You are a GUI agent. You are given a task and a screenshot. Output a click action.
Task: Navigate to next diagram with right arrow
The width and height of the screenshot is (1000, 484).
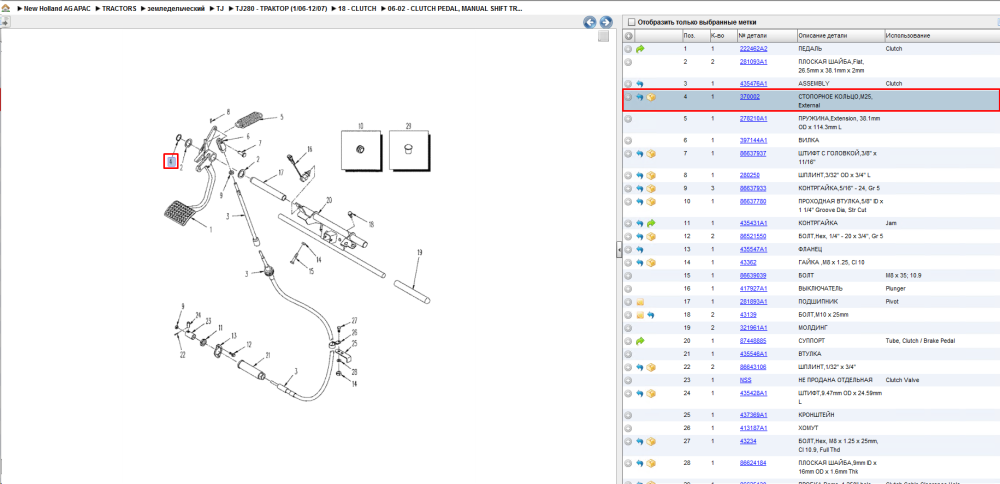point(605,22)
